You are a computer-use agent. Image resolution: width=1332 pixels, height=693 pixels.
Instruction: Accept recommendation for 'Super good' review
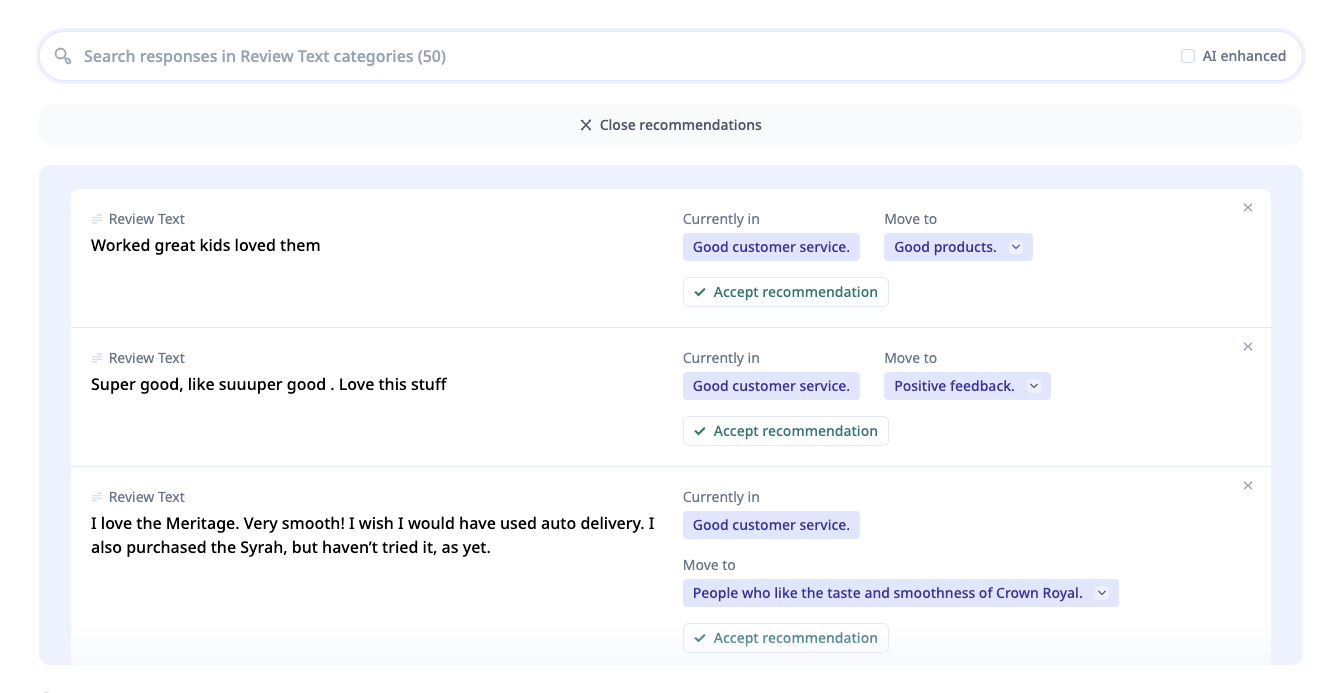(x=785, y=431)
